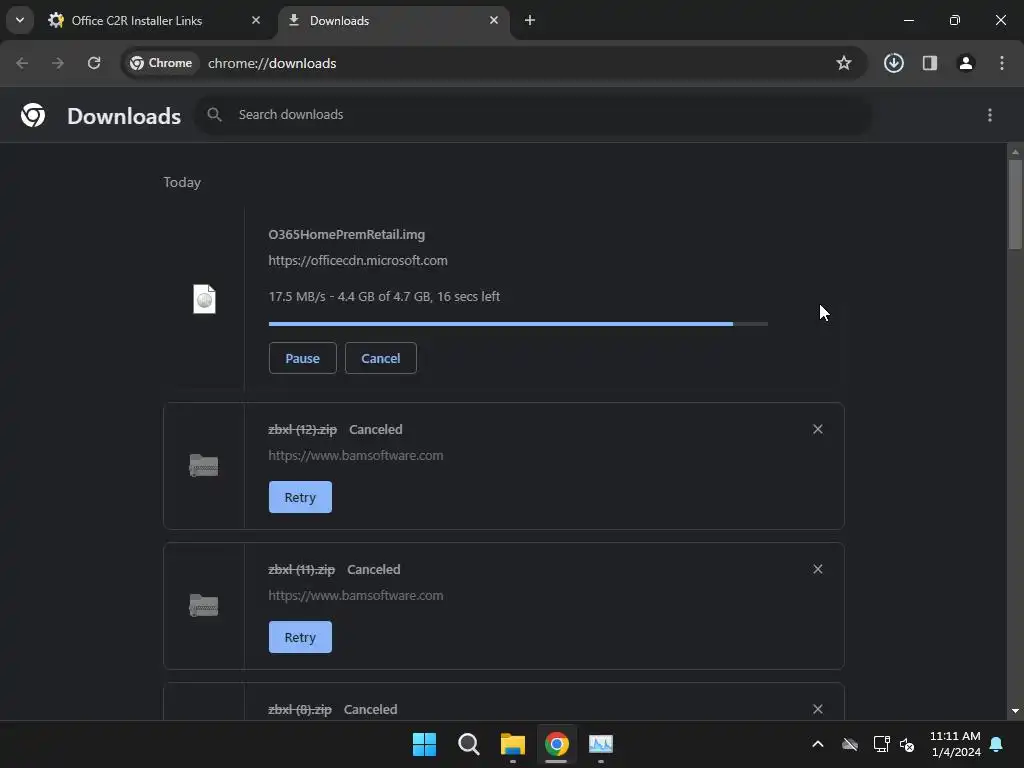This screenshot has width=1024, height=768.
Task: Open the profile avatar menu
Action: 966,63
